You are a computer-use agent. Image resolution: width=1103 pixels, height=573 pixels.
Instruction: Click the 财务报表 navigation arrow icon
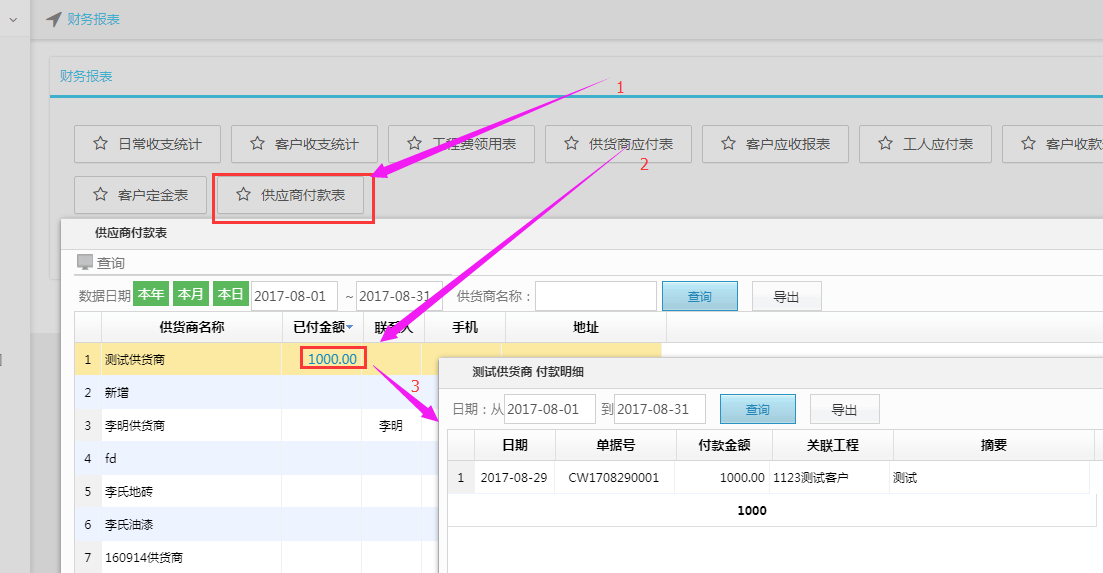tap(54, 19)
